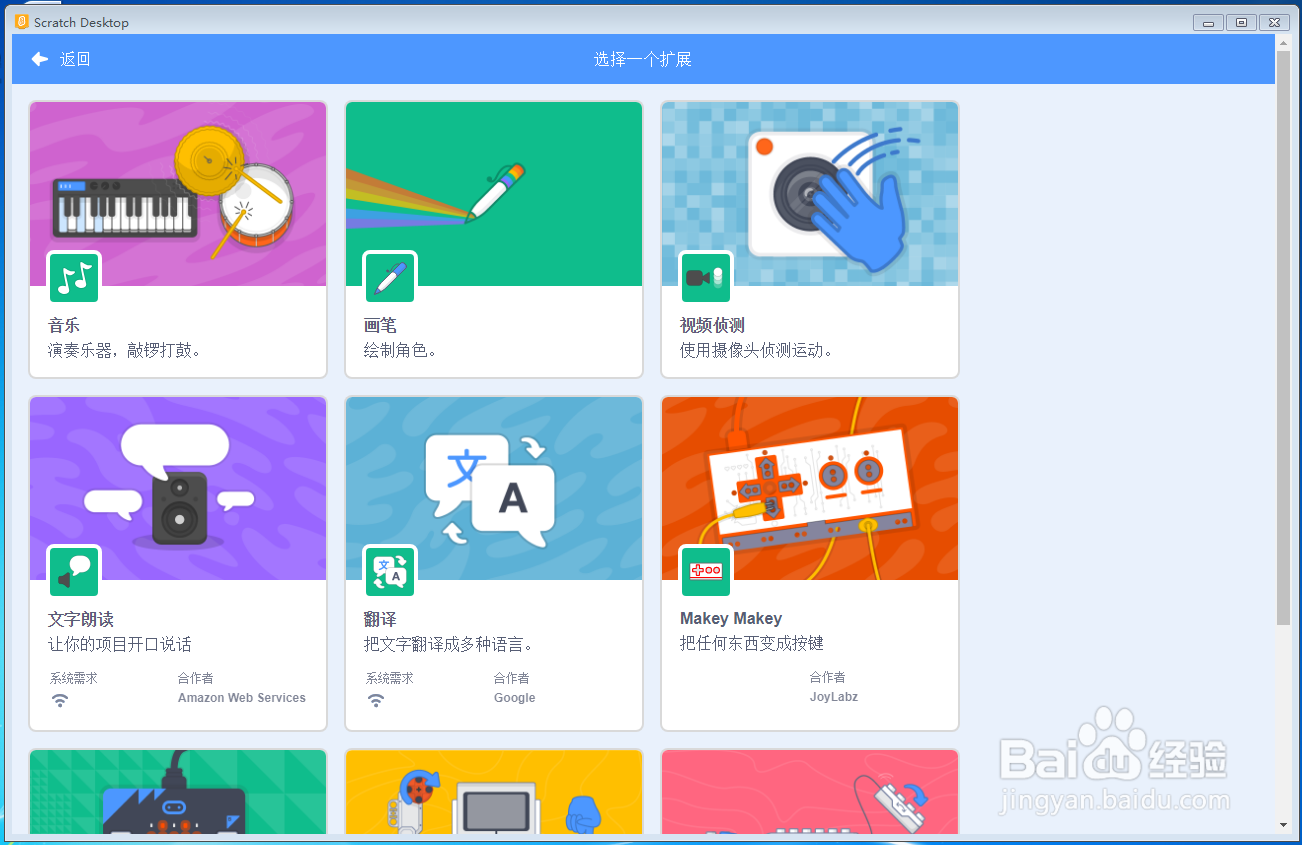The width and height of the screenshot is (1302, 845).
Task: Maximize the Scratch Desktop window
Action: pos(1241,22)
